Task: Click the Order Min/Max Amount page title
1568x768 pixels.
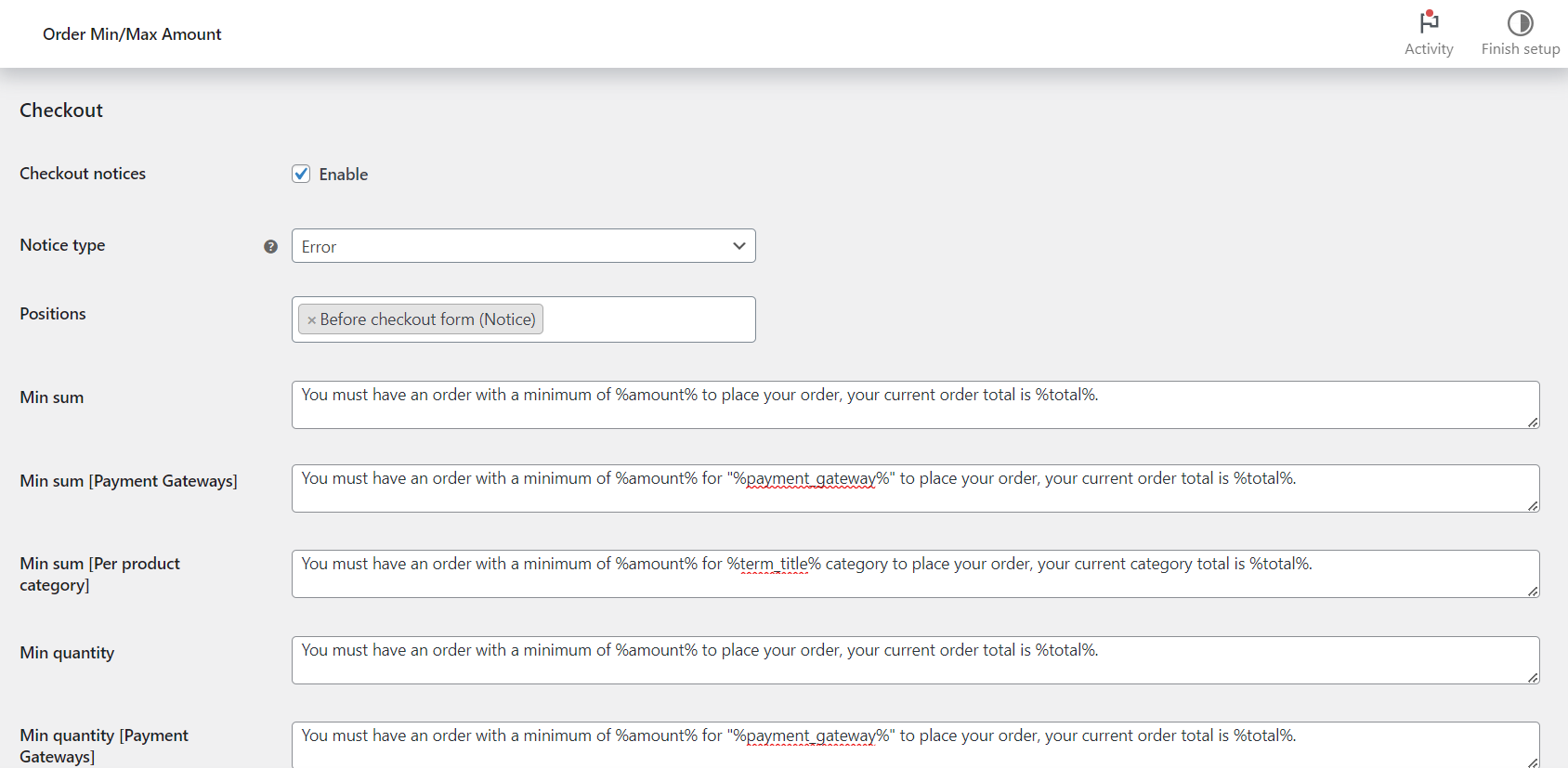Action: pyautogui.click(x=132, y=34)
